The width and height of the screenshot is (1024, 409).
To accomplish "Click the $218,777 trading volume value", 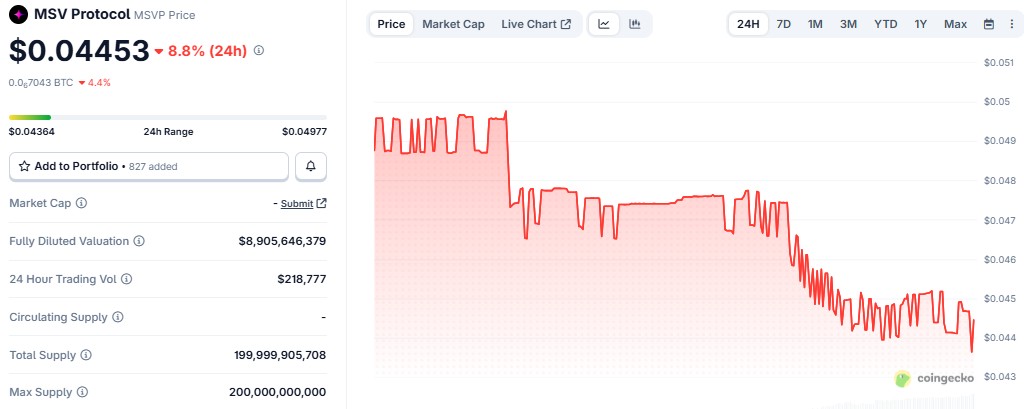I will pyautogui.click(x=302, y=279).
